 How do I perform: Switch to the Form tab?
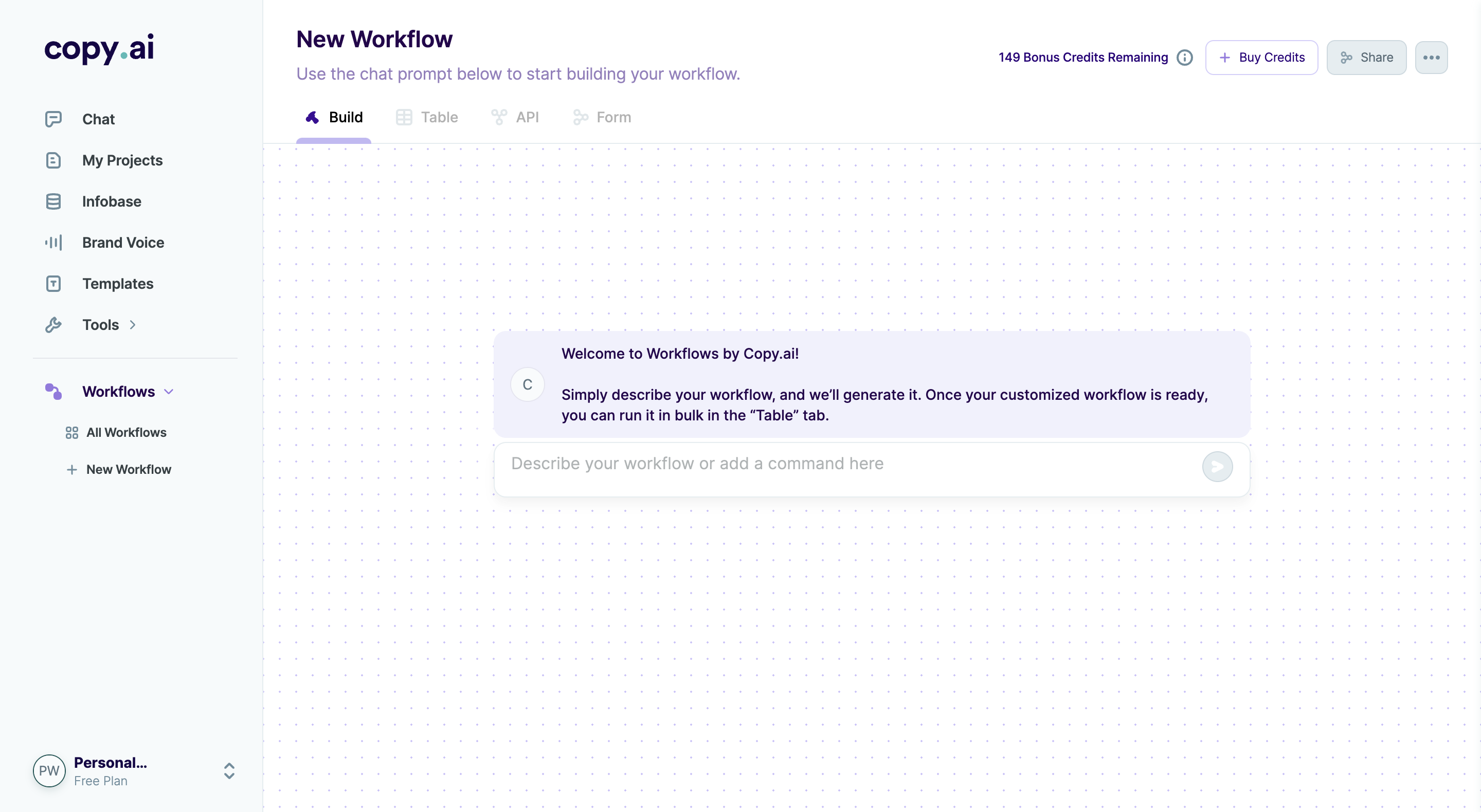(602, 117)
